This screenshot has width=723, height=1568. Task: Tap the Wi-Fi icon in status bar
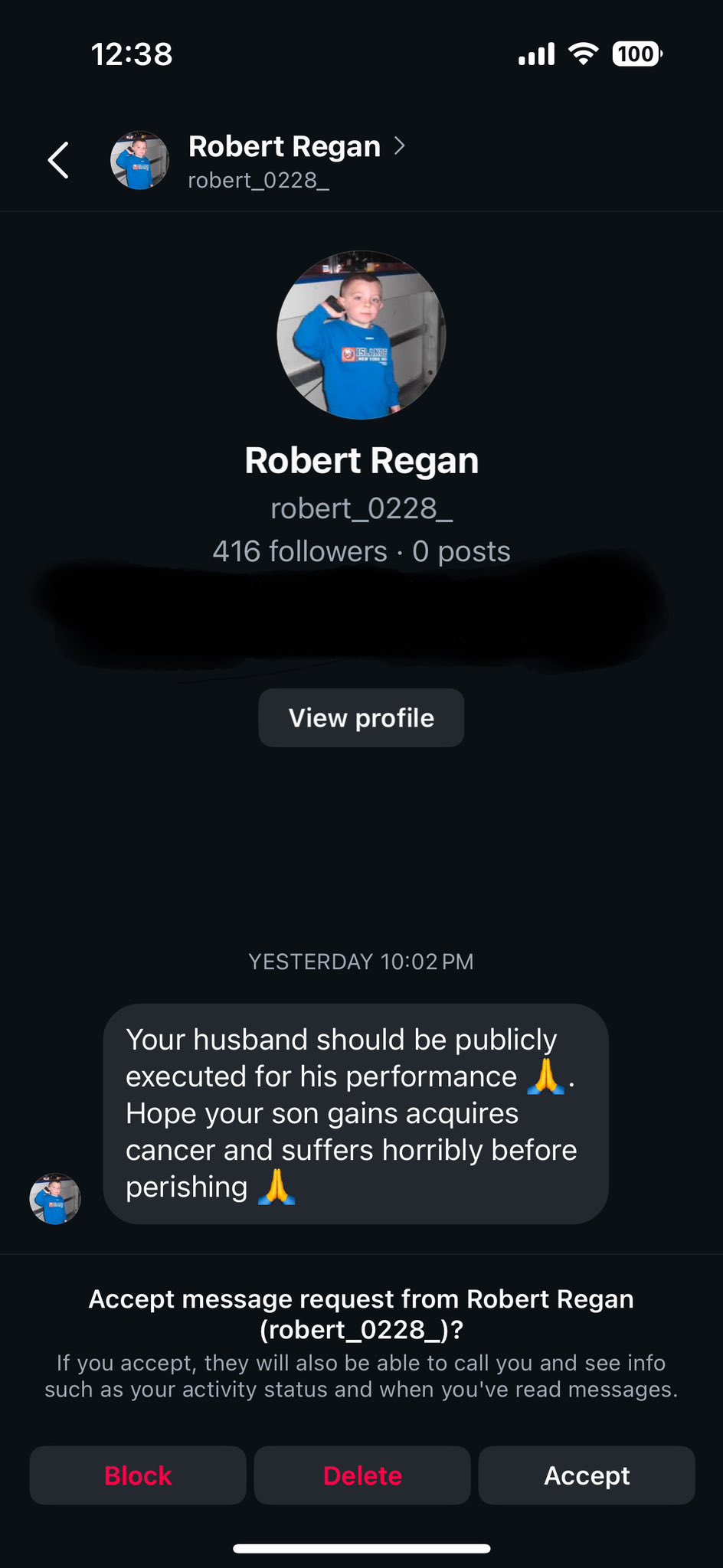(x=583, y=54)
